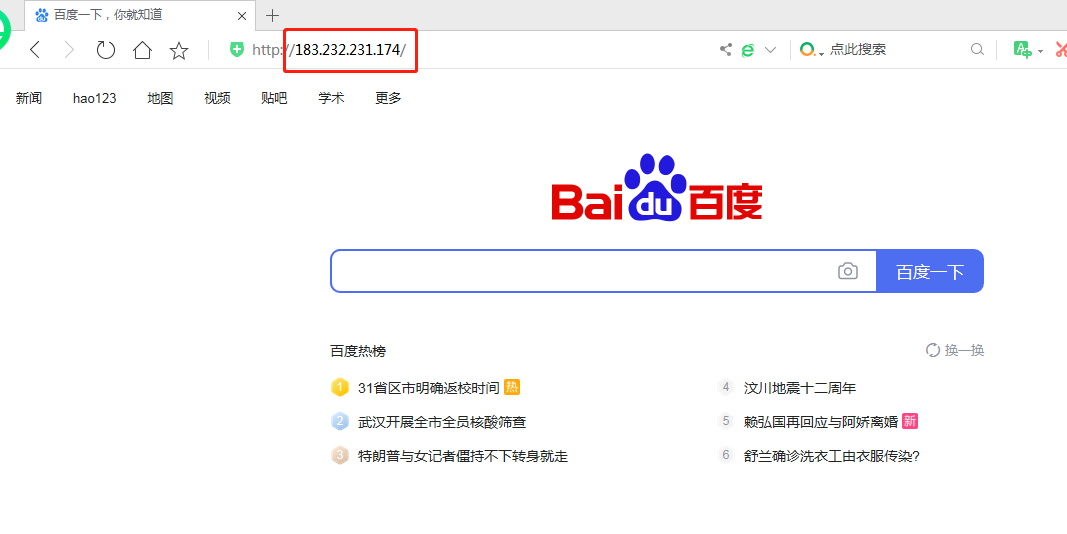Open the 贴吧 link
The width and height of the screenshot is (1067, 534).
[x=274, y=98]
